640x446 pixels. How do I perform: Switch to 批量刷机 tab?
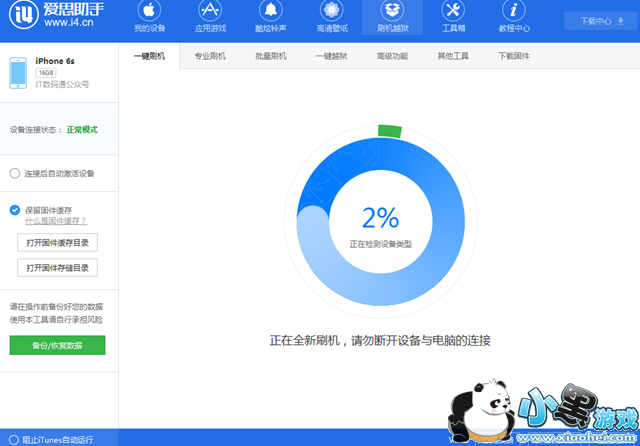[271, 56]
